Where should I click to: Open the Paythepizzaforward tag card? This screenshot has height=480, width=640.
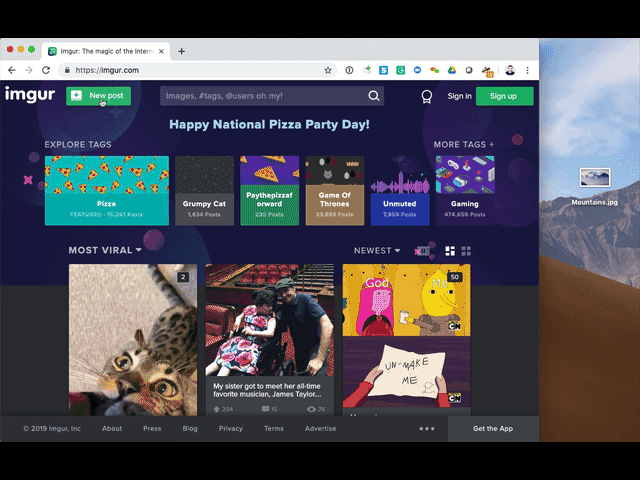coord(269,191)
